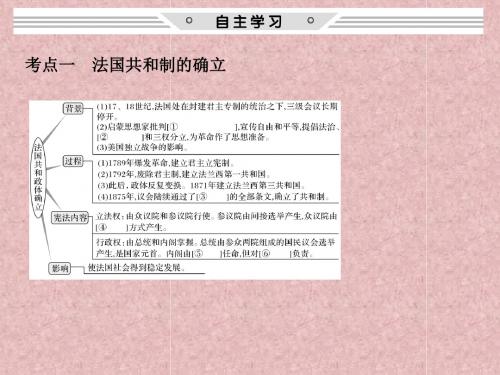Click the small circle left of 自主学习
The height and width of the screenshot is (375, 500).
coord(189,21)
